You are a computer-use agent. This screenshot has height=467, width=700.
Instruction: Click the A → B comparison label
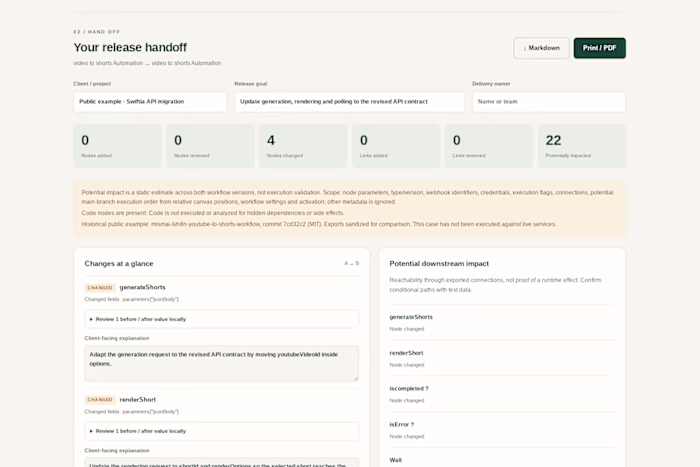(351, 263)
